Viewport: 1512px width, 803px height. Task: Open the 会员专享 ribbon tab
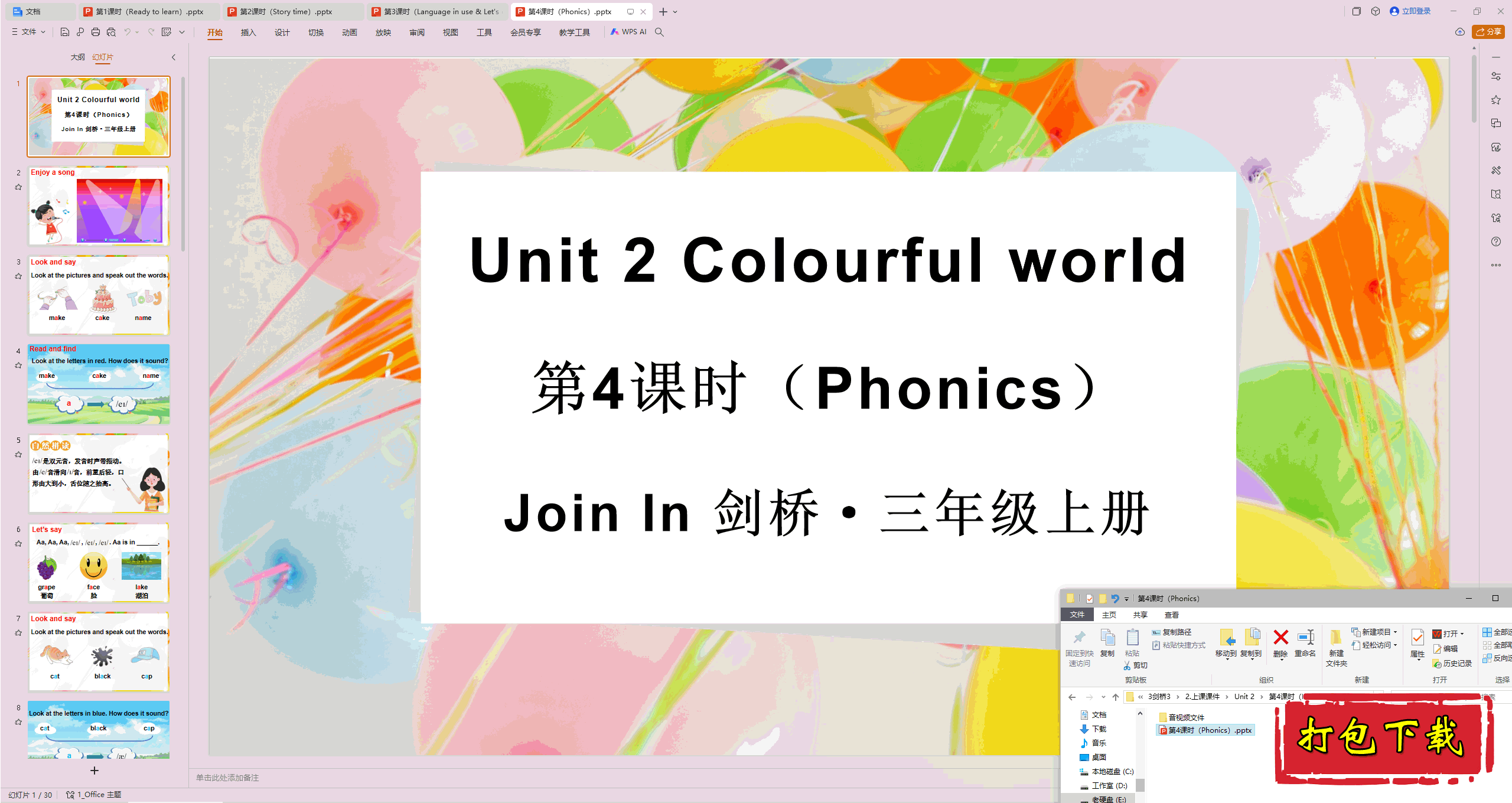point(525,32)
